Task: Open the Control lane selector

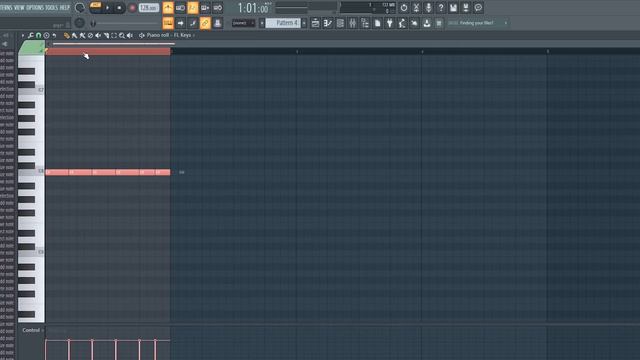Action: point(33,330)
